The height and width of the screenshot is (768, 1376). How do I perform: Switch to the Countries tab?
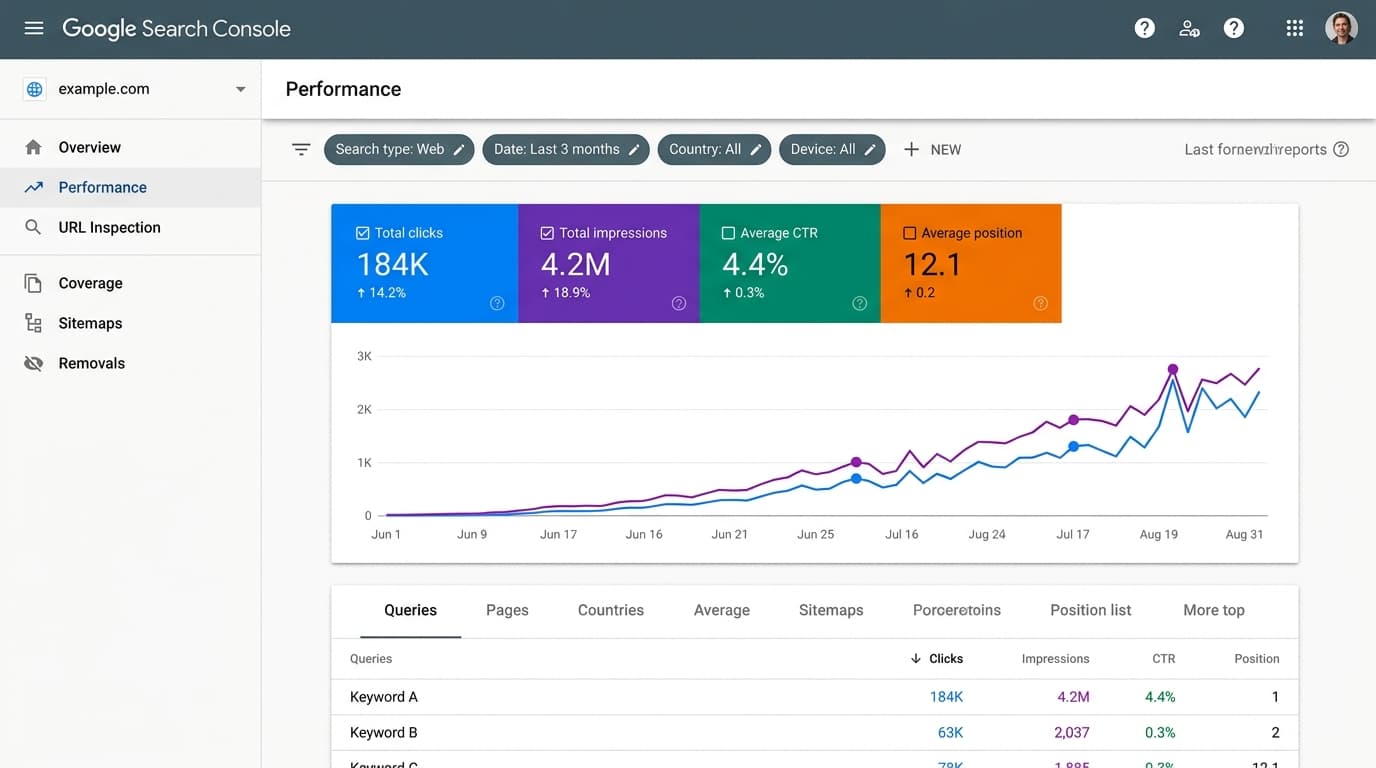[x=611, y=610]
